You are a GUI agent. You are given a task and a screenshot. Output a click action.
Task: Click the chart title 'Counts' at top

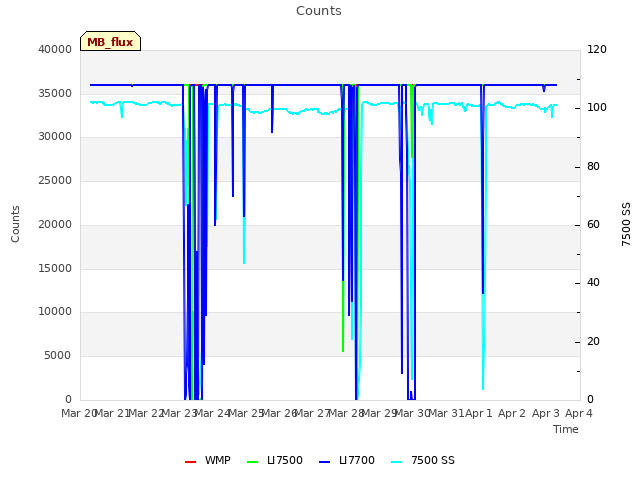click(319, 11)
